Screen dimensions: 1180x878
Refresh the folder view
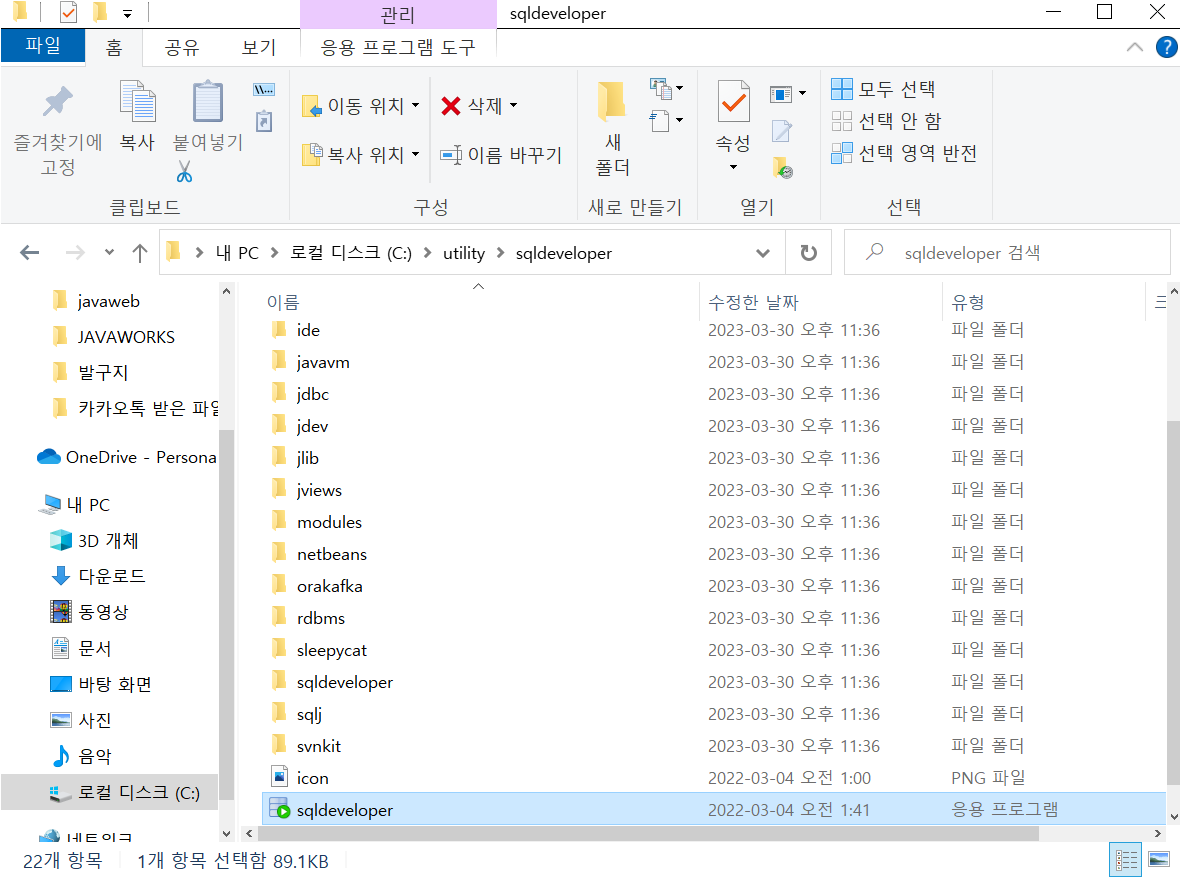point(808,253)
